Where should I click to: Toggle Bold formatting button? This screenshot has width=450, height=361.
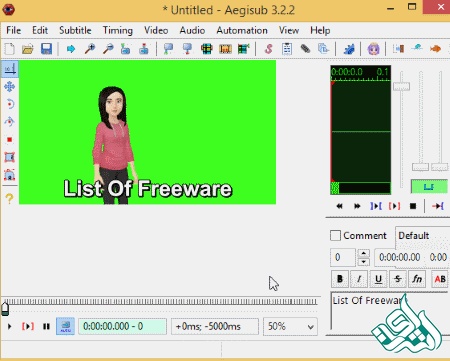[x=340, y=279]
